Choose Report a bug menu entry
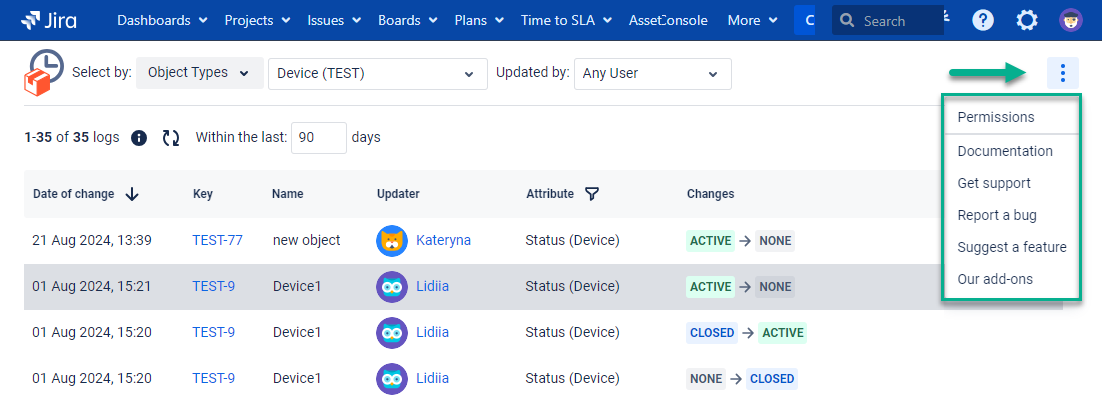This screenshot has height=401, width=1102. coord(997,215)
